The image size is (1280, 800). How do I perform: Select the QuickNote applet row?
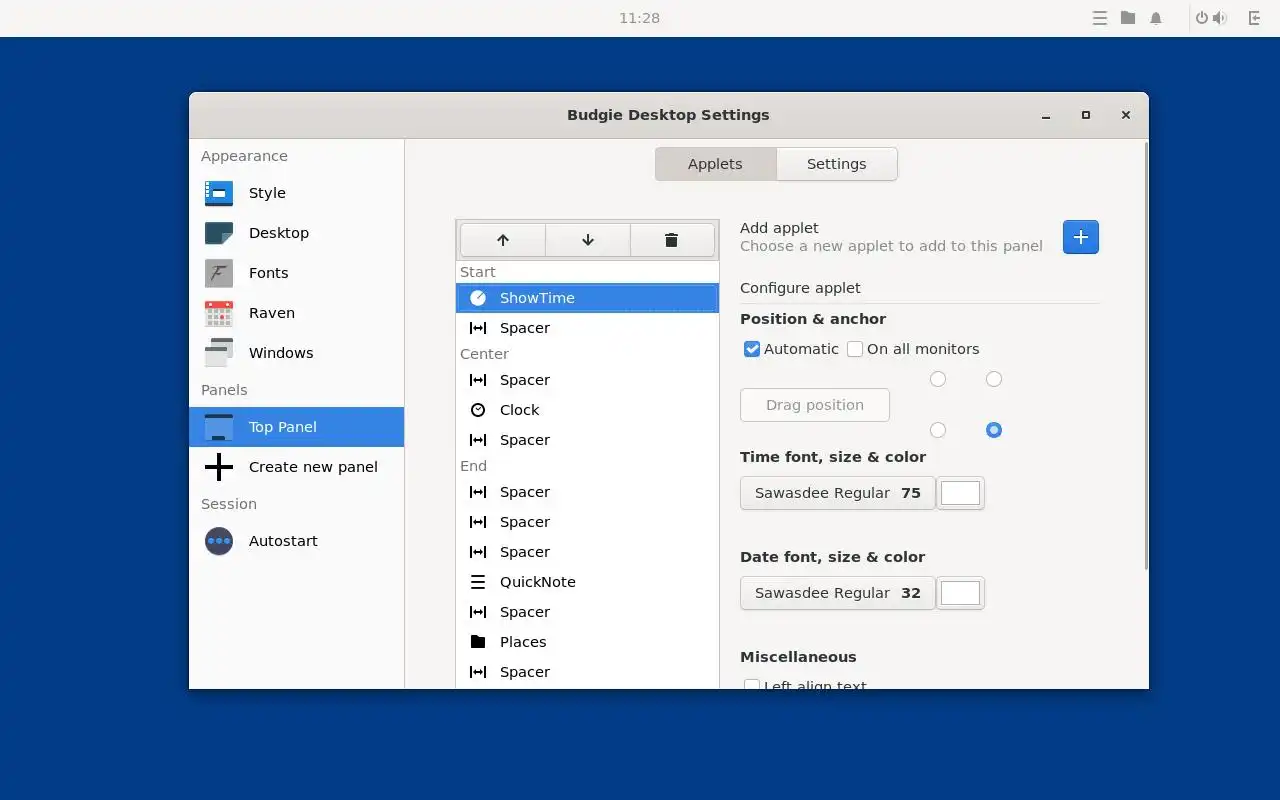587,582
